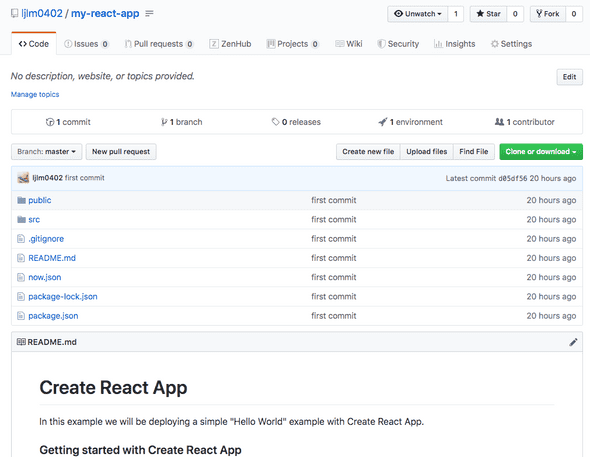Click the New pull request button
Screen dimensions: 590x457
pyautogui.click(x=121, y=152)
